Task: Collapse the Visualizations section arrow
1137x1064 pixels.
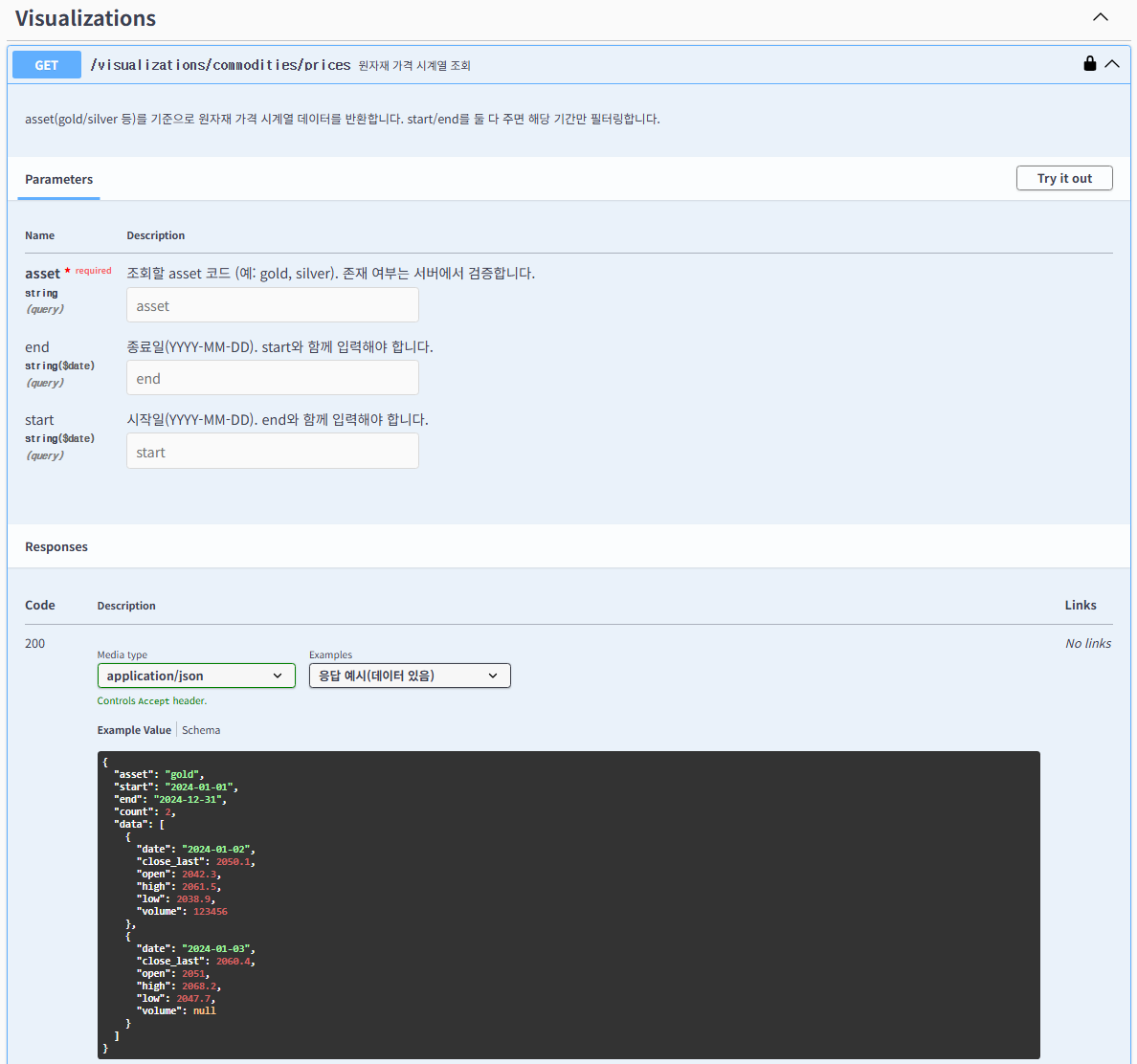Action: [1101, 17]
